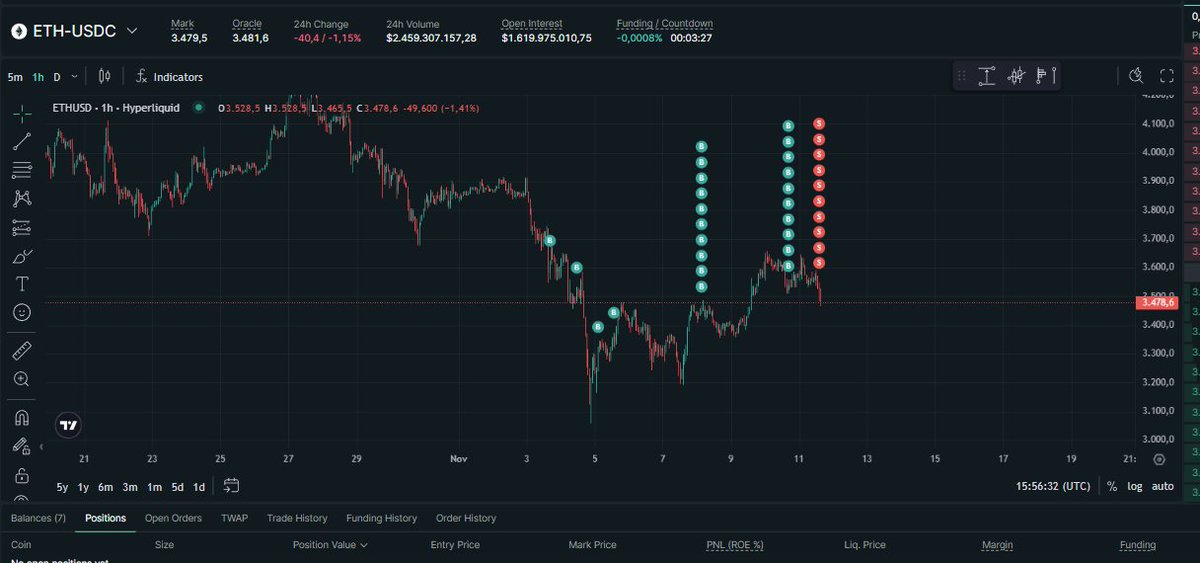Click the top red S sell marker near 4.100

[819, 123]
